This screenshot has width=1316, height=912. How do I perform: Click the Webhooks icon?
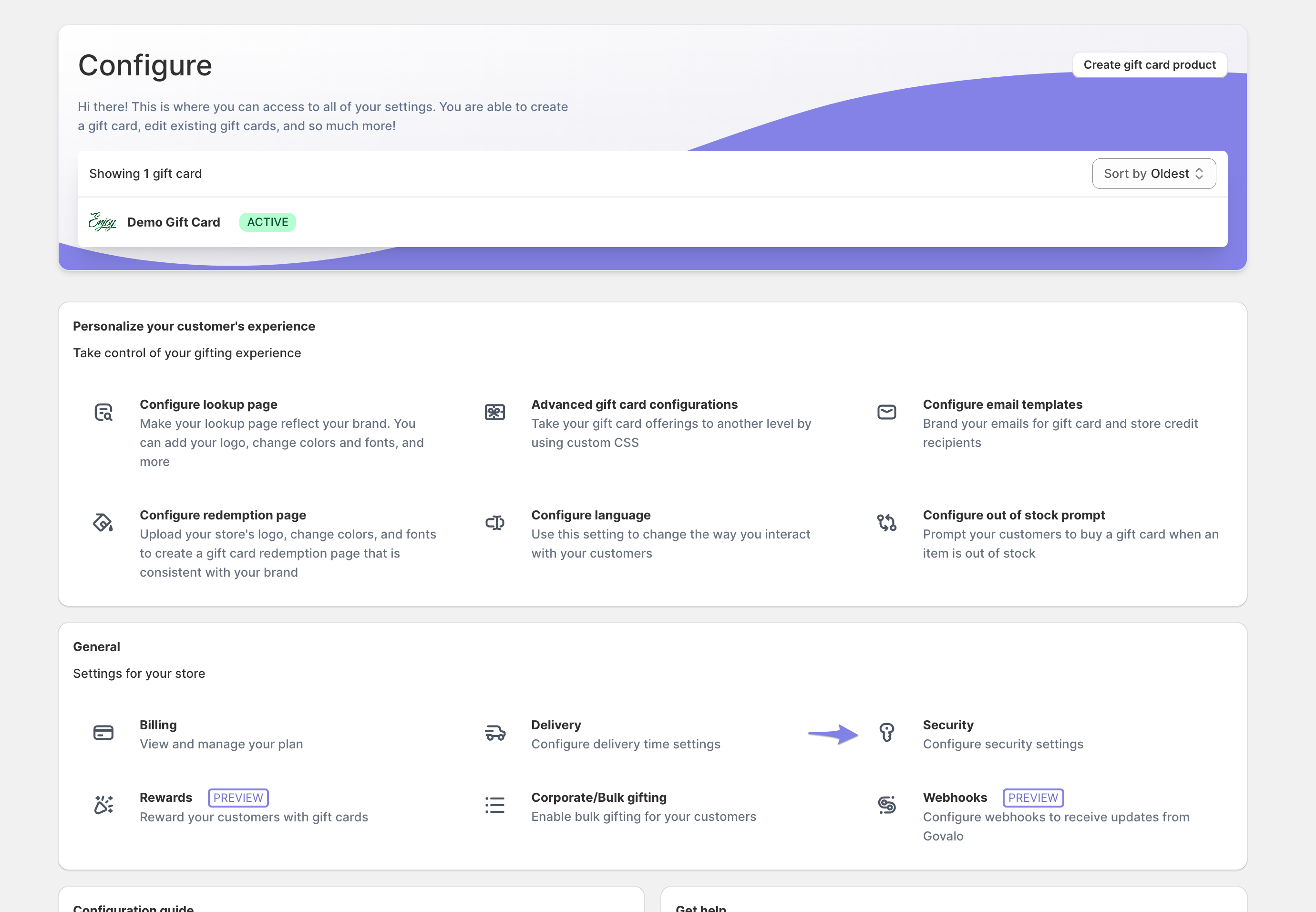click(x=886, y=805)
